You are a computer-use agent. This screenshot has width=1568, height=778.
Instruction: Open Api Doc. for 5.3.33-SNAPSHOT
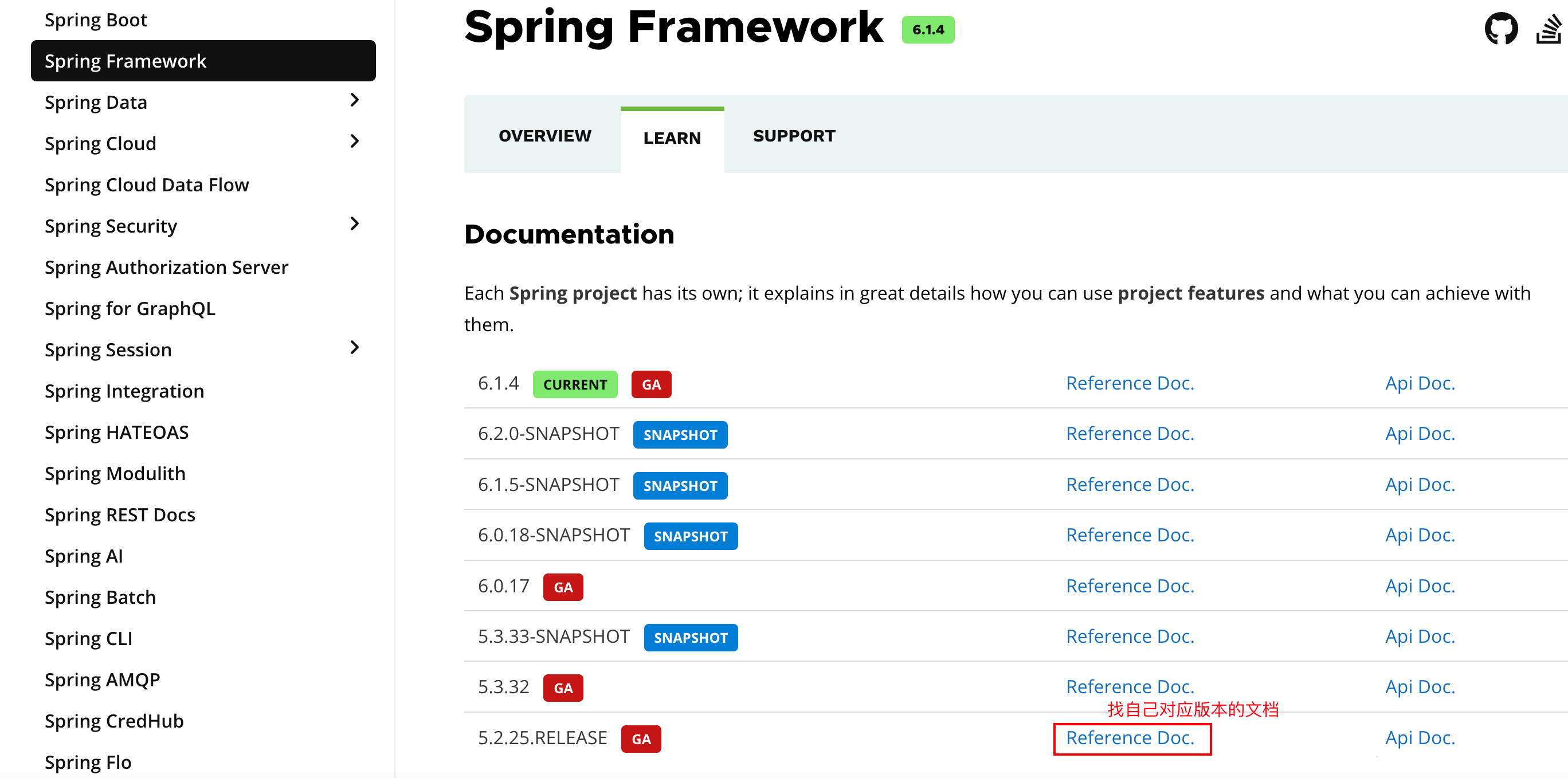1420,637
